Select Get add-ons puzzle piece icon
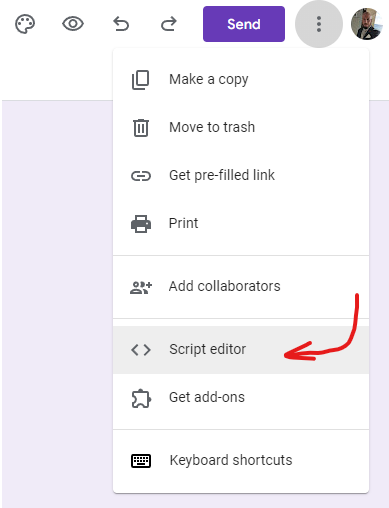 click(141, 398)
